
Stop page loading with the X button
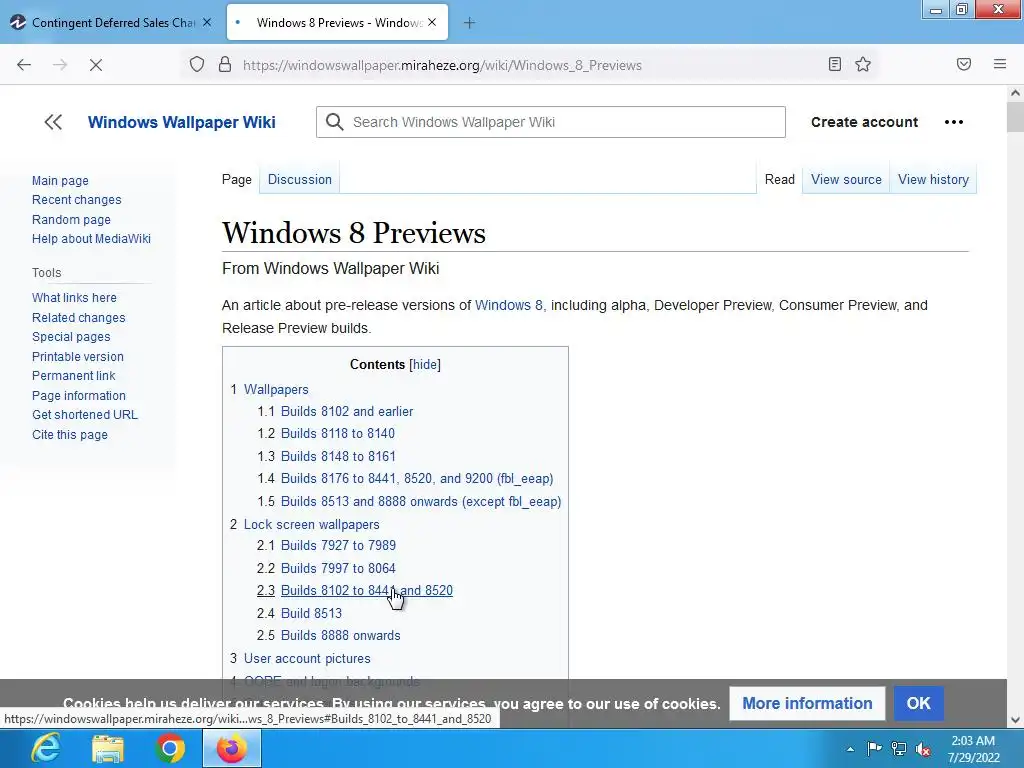tap(95, 65)
